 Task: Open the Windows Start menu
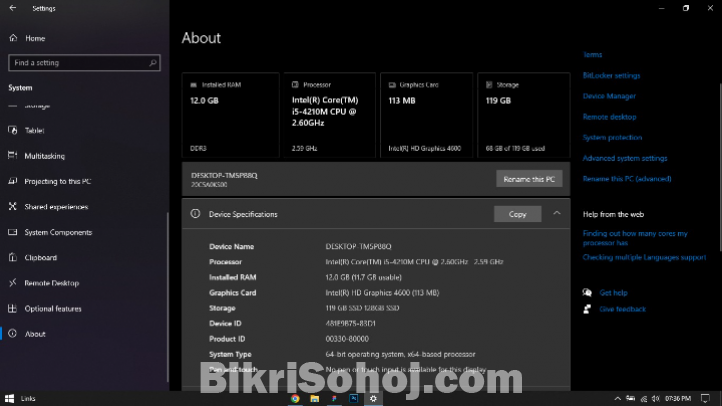9,399
